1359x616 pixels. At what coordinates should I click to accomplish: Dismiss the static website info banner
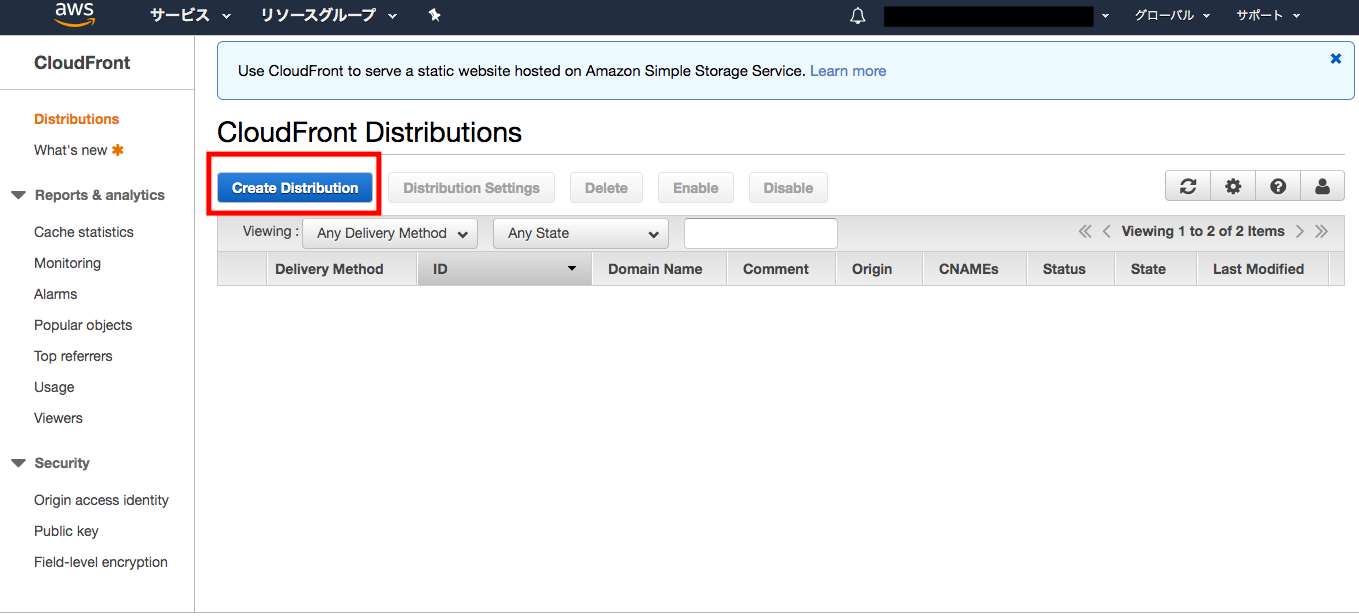coord(1335,59)
